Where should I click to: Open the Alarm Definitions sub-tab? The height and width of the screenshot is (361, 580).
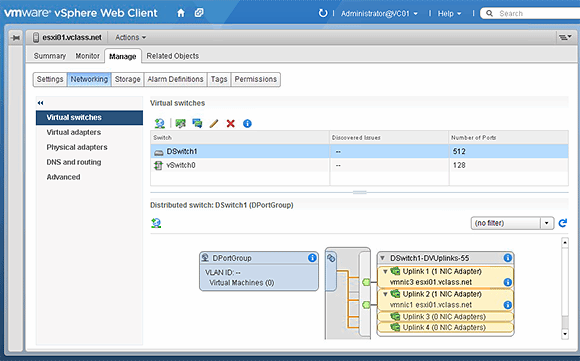pos(175,79)
